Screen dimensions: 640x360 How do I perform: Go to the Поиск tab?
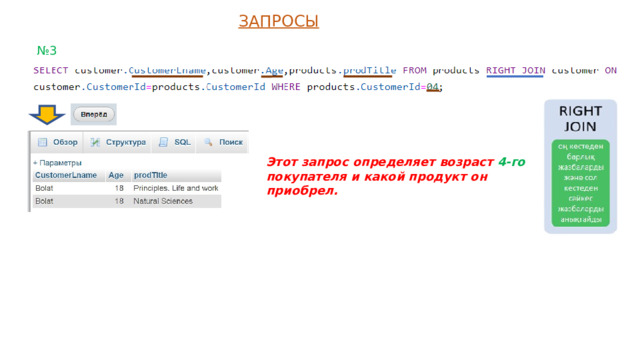pyautogui.click(x=223, y=142)
